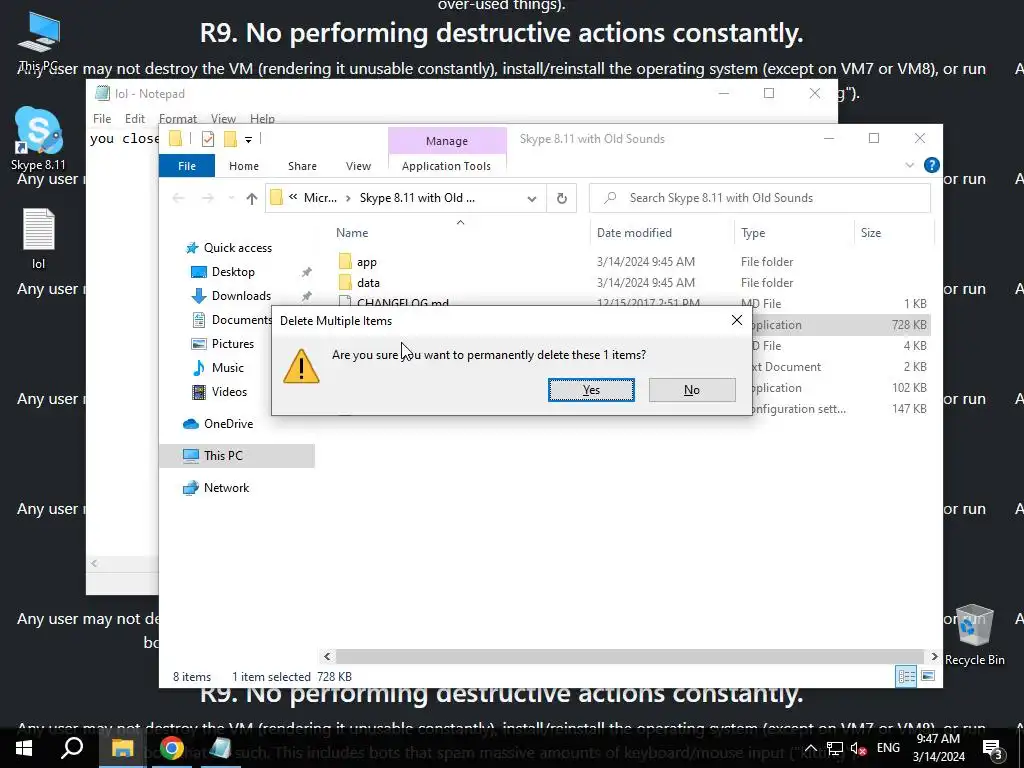Click the Search Skype 8.11 with Old Sounds box
This screenshot has height=768, width=1024.
coord(760,198)
